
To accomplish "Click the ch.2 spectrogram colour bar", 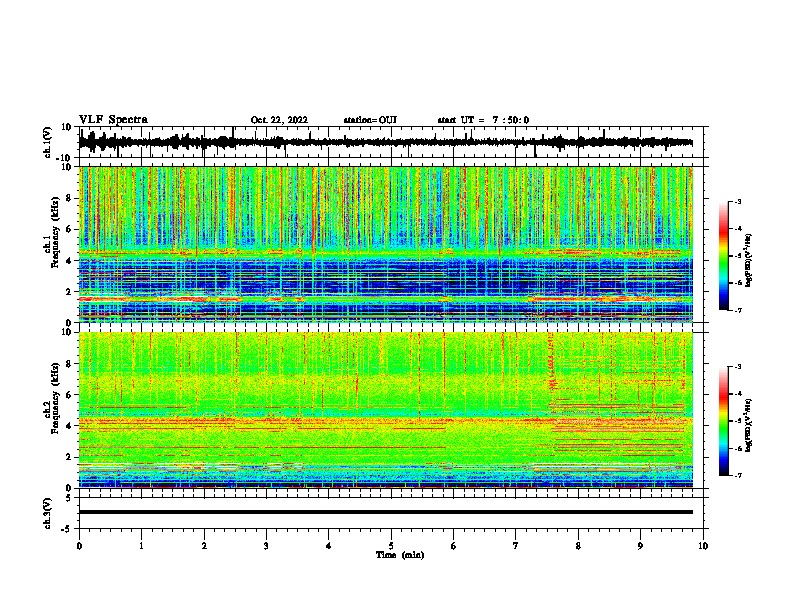I will 724,421.
